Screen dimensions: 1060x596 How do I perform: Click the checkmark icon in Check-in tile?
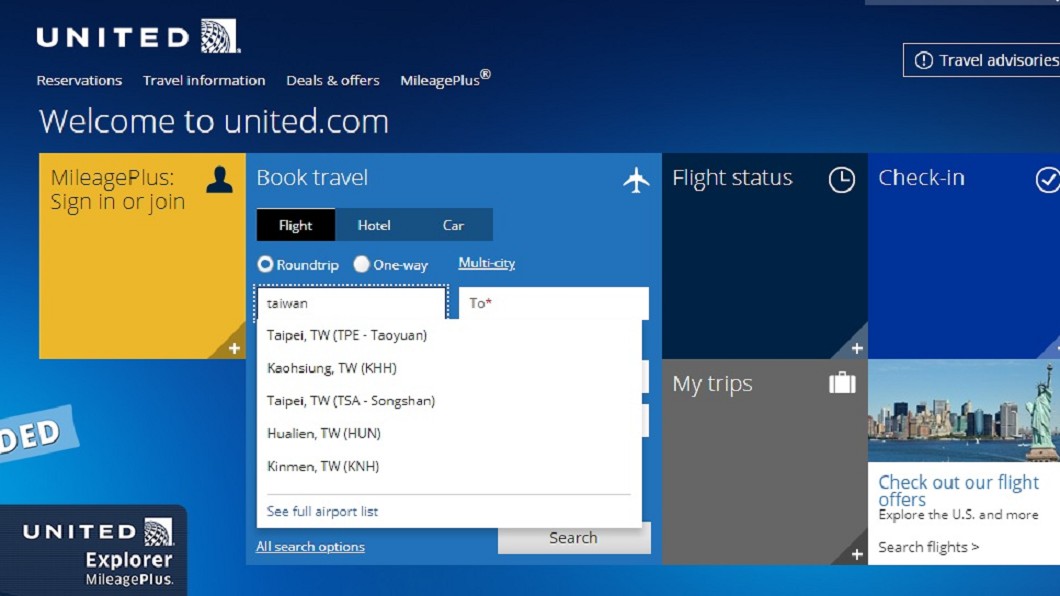1047,180
